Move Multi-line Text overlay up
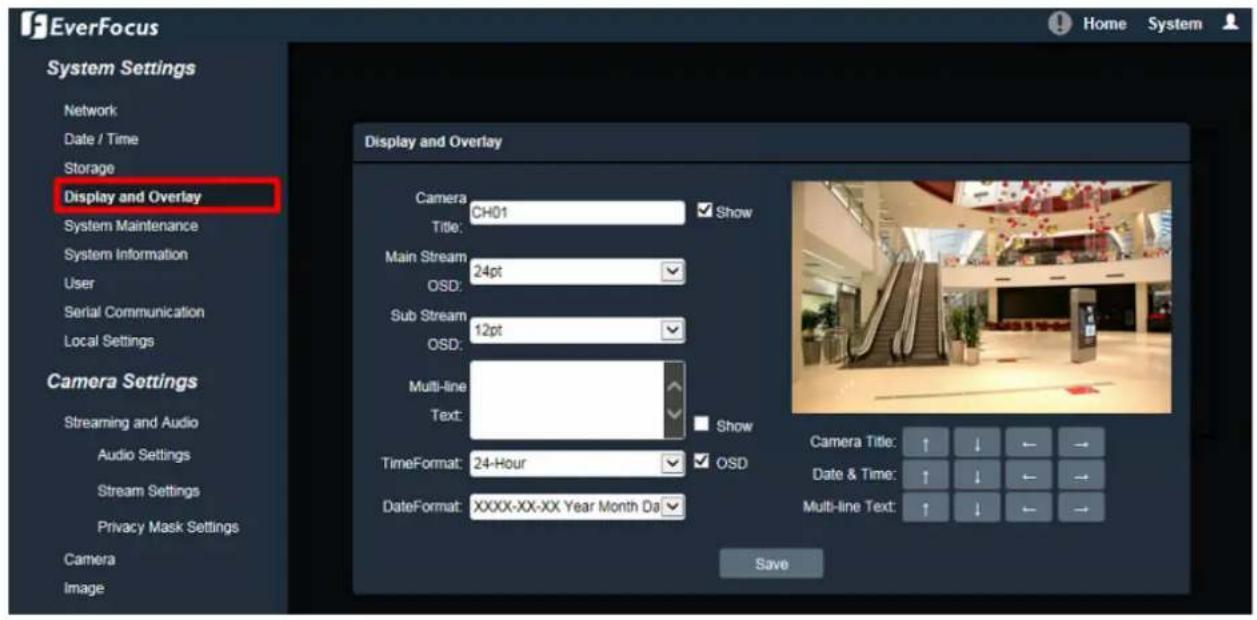The image size is (1257, 620). click(925, 507)
